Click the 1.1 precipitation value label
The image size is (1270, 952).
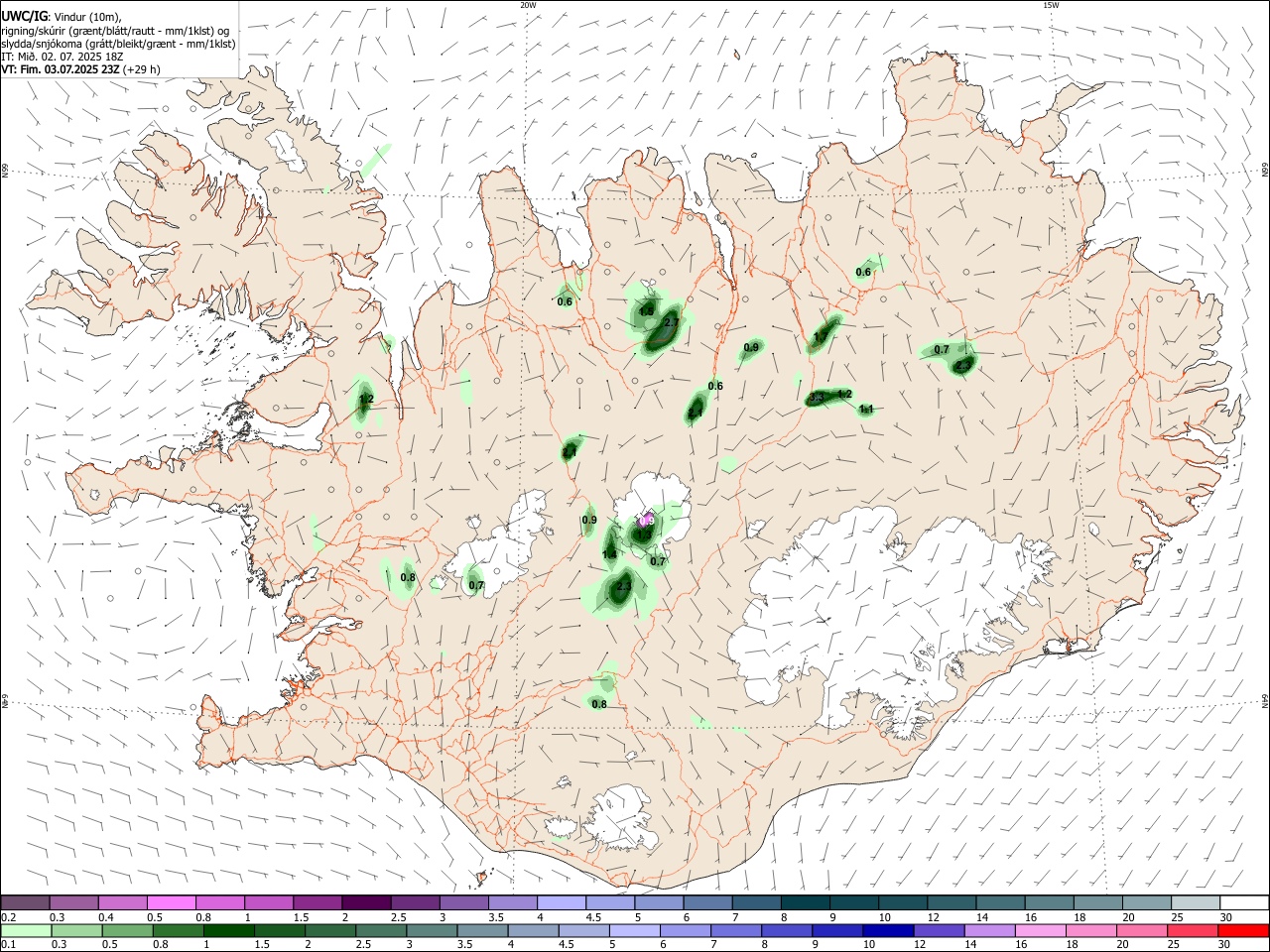(866, 409)
